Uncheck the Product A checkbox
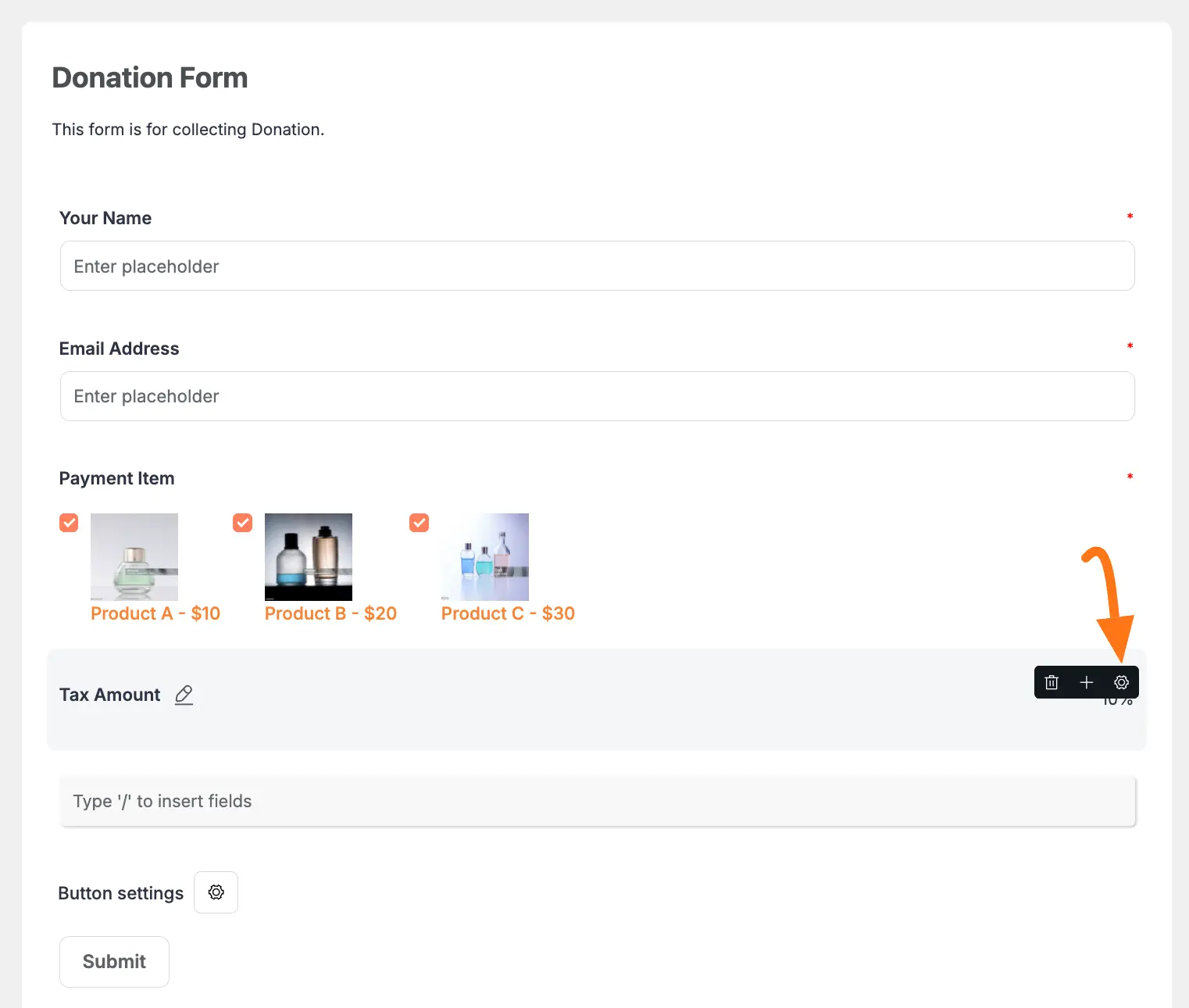 coord(69,523)
